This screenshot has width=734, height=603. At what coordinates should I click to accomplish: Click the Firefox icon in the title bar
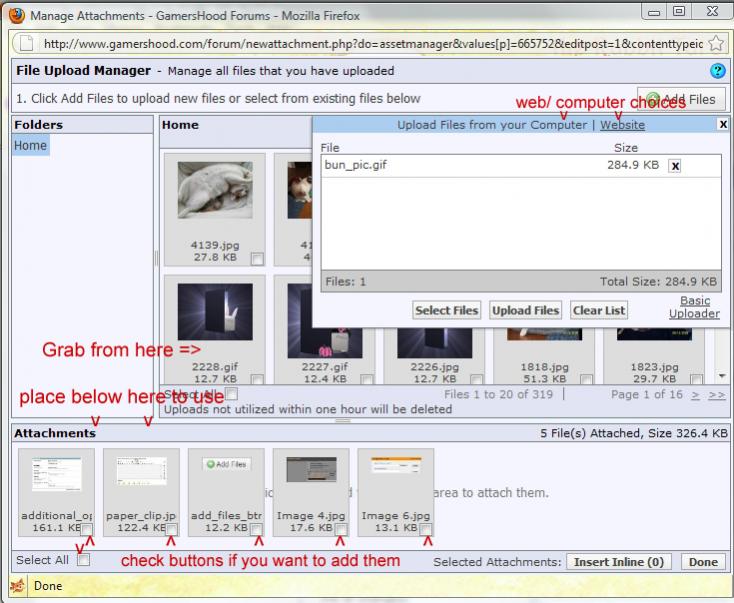pyautogui.click(x=14, y=13)
